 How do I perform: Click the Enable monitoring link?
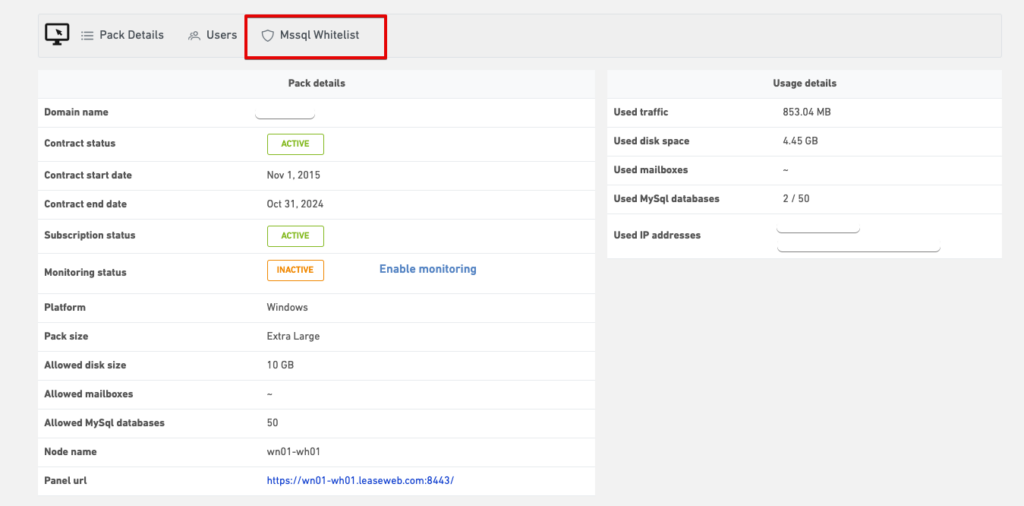tap(428, 269)
